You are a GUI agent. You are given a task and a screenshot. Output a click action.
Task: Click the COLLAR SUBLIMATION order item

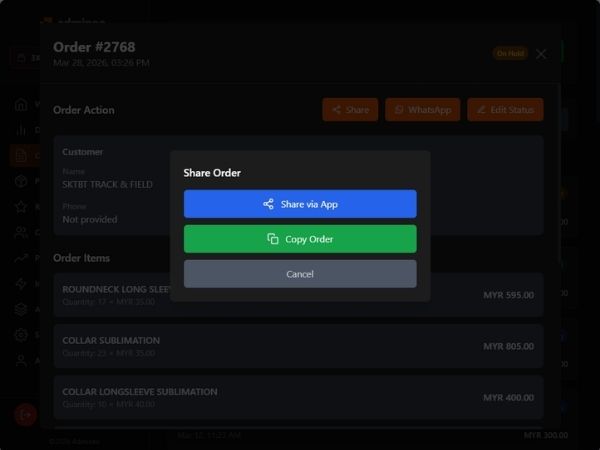pyautogui.click(x=298, y=346)
